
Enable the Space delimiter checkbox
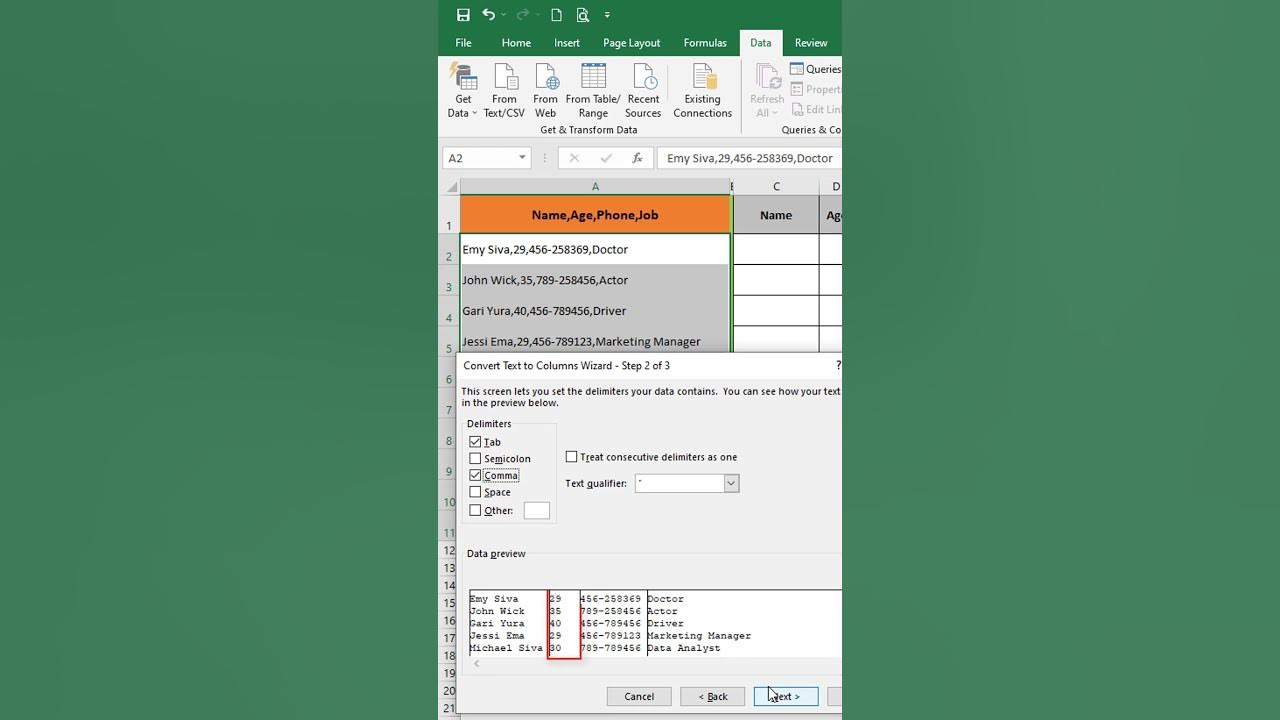point(475,492)
